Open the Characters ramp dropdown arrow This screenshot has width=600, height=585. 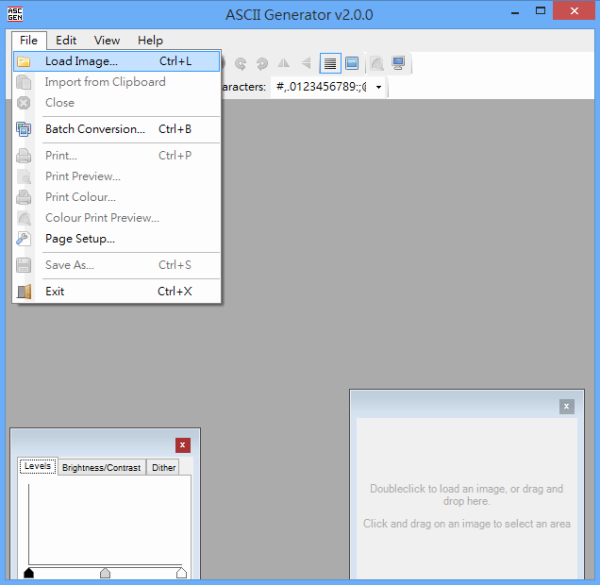[378, 87]
